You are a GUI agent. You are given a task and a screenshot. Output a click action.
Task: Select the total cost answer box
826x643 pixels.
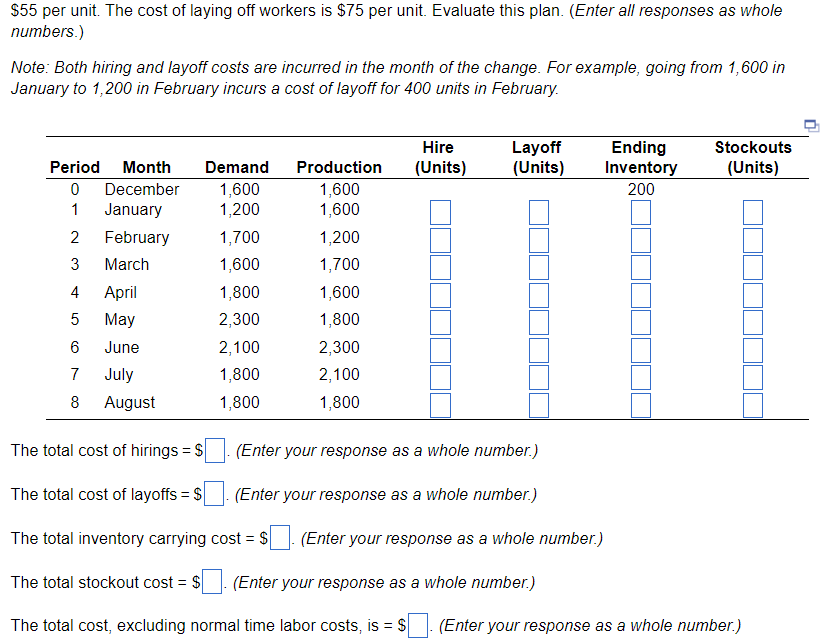[x=417, y=624]
